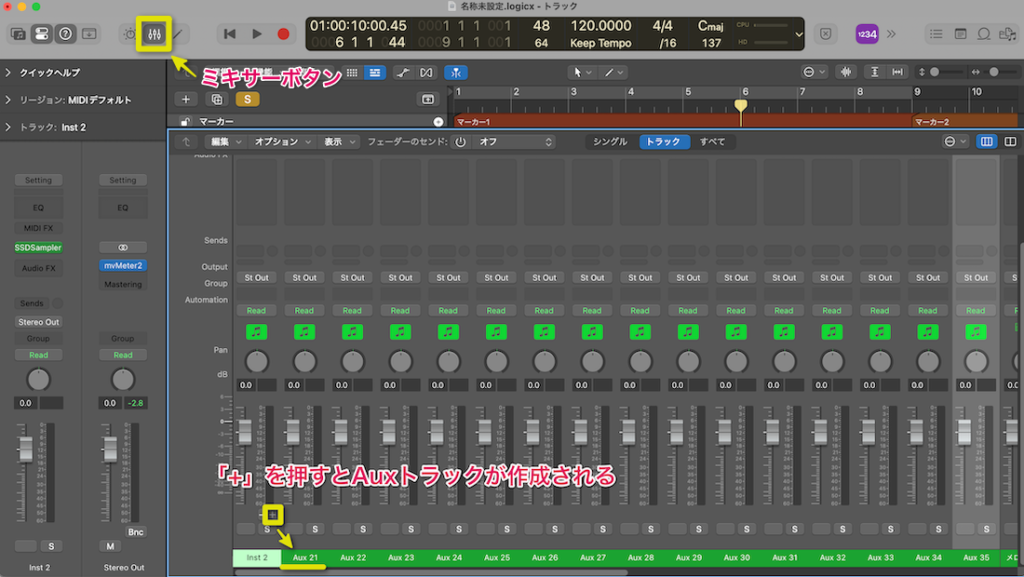Open the List Editors icon near top right

(936, 33)
